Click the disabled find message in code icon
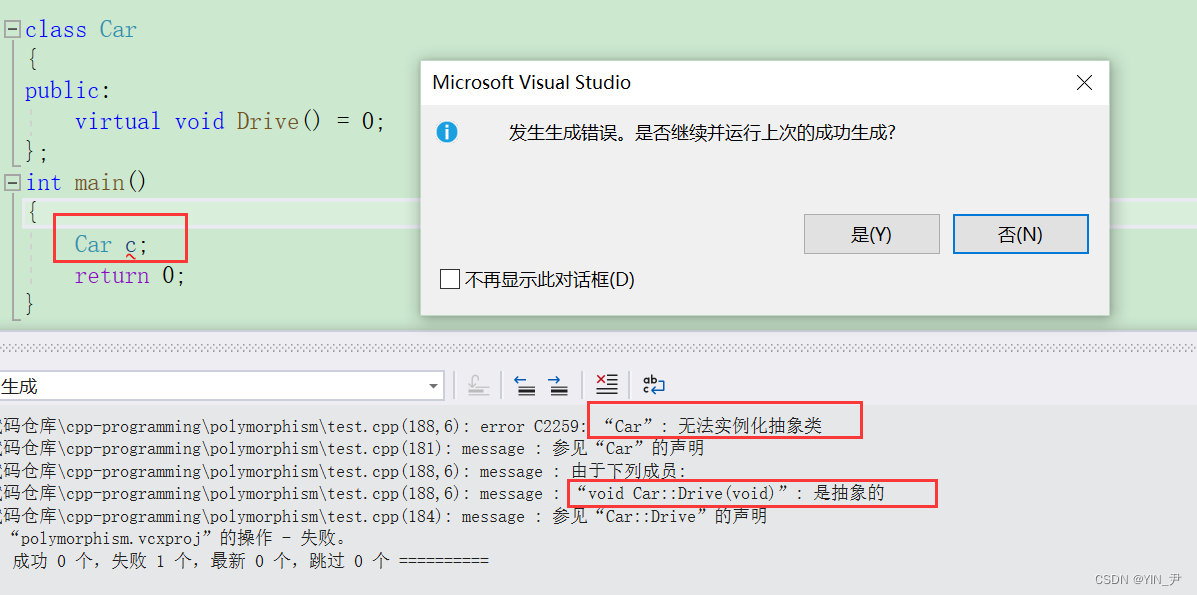The width and height of the screenshot is (1197, 595). click(479, 385)
